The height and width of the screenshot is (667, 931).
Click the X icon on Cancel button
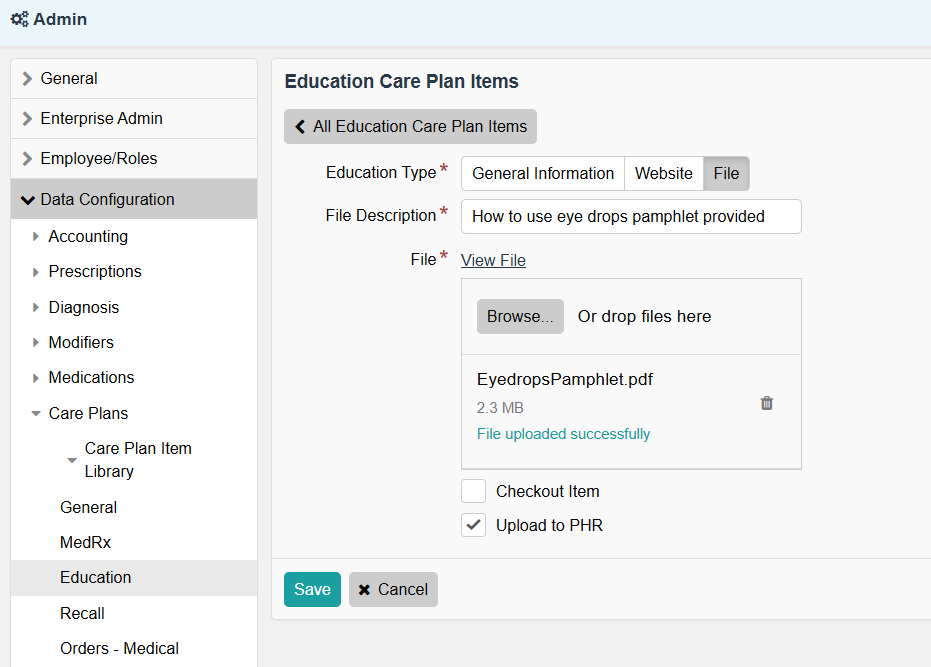coord(365,590)
